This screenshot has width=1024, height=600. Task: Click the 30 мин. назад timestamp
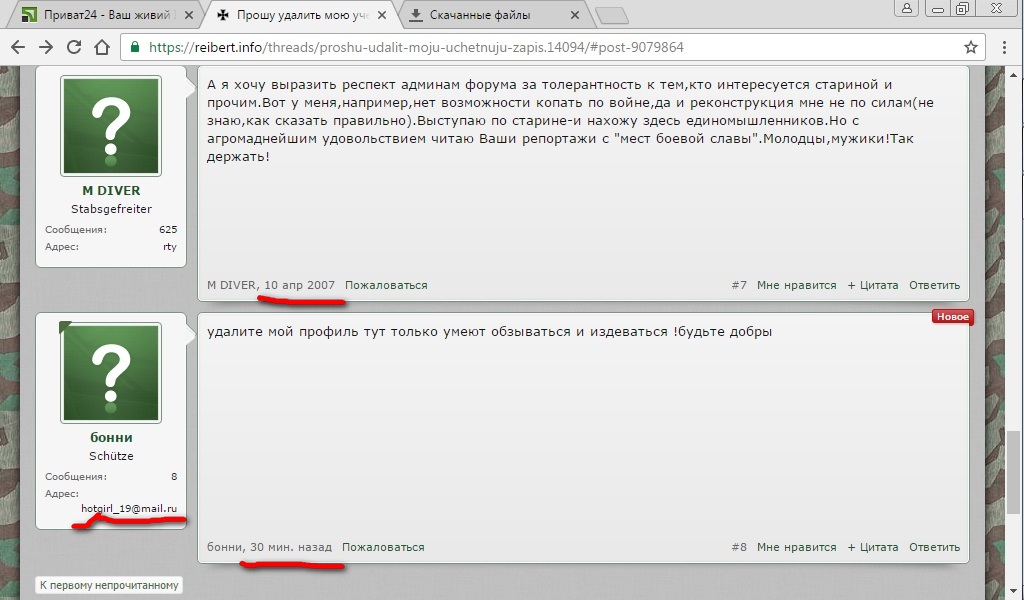(x=291, y=547)
